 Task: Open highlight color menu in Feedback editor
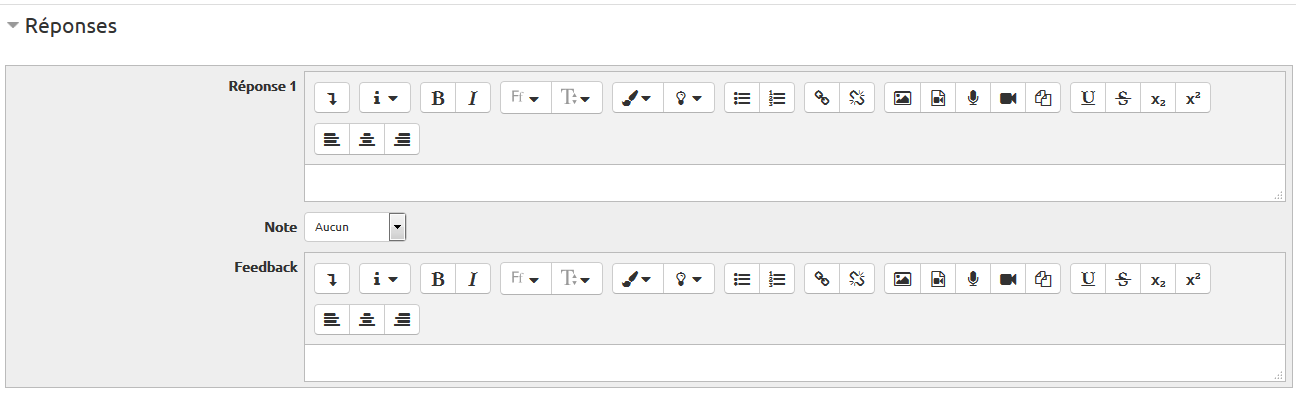[689, 279]
